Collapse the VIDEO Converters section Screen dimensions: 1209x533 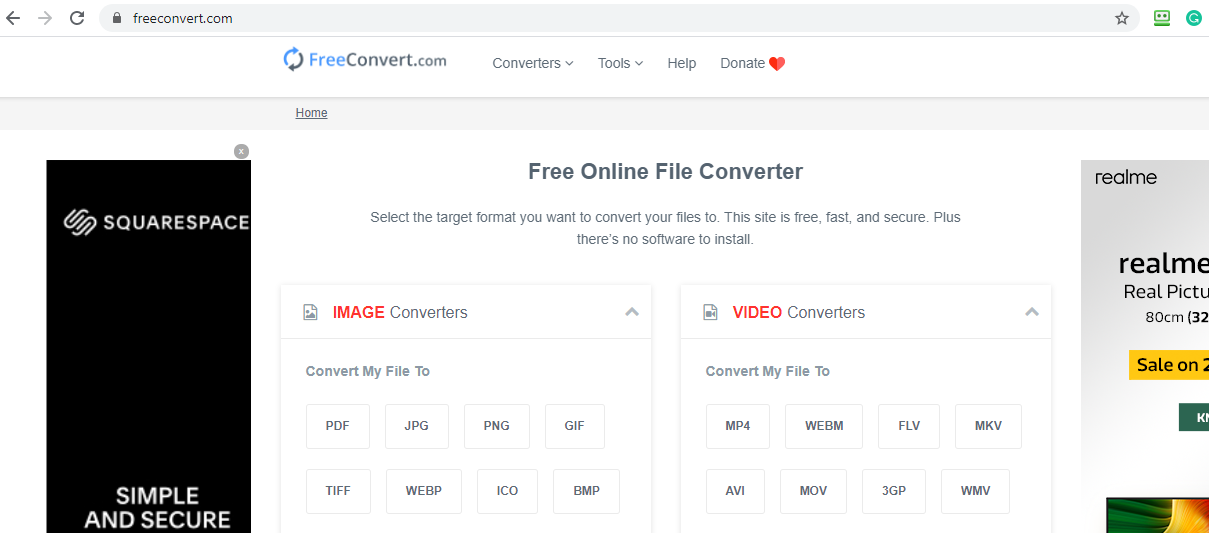(x=1032, y=312)
